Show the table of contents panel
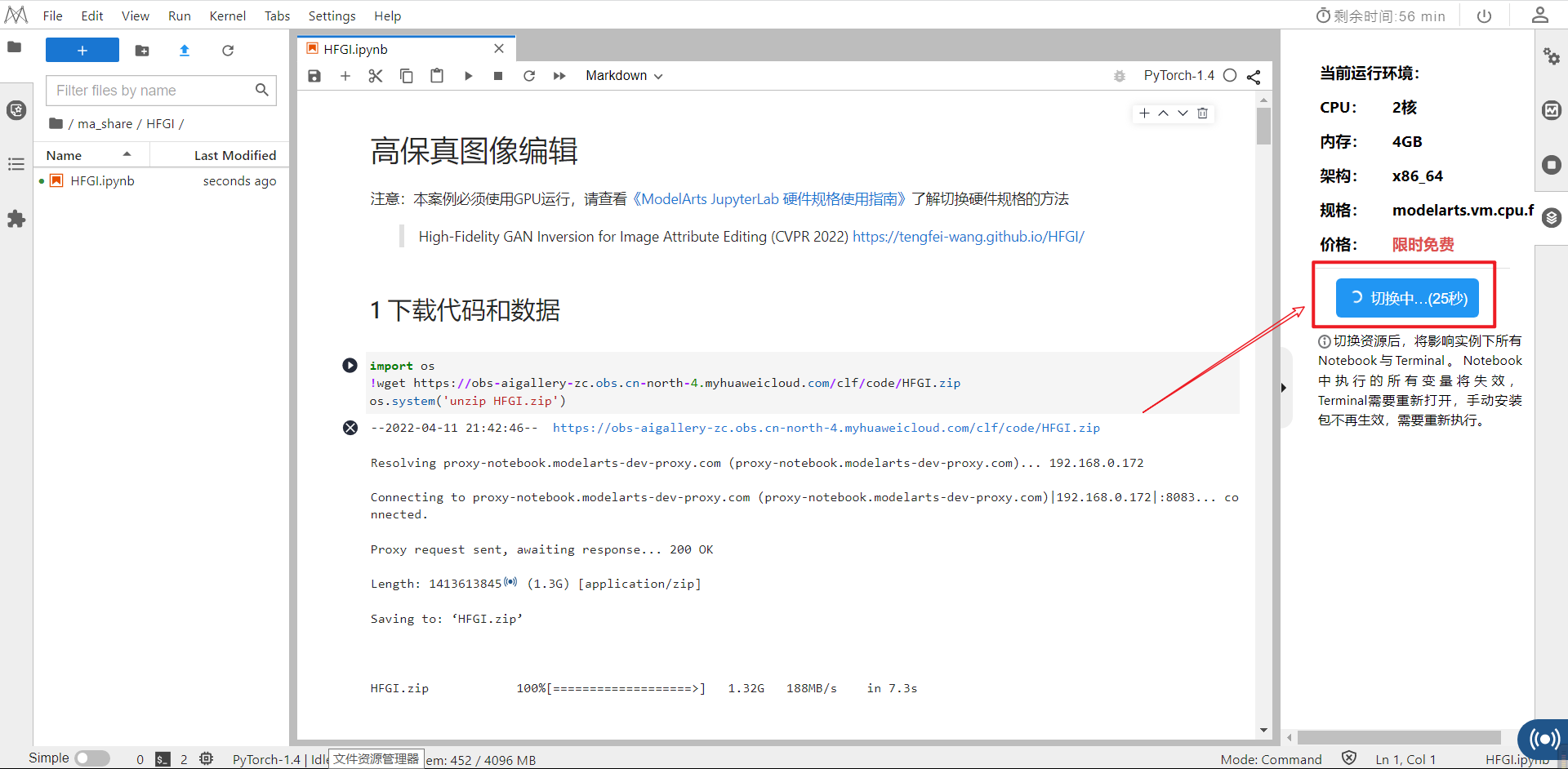This screenshot has width=1568, height=769. (16, 164)
